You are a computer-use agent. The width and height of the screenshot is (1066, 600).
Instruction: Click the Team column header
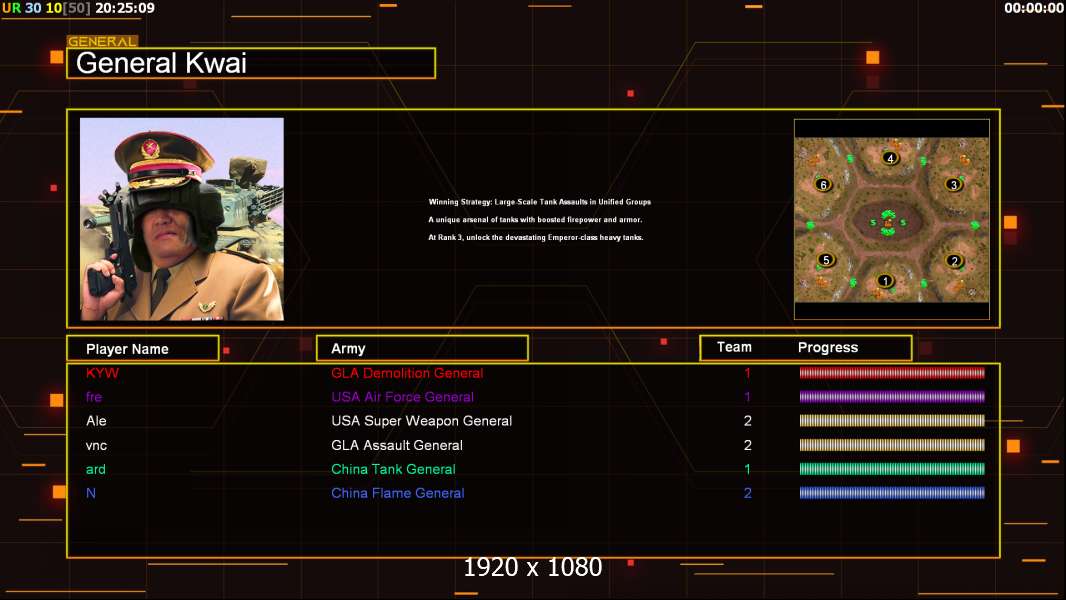pyautogui.click(x=734, y=347)
